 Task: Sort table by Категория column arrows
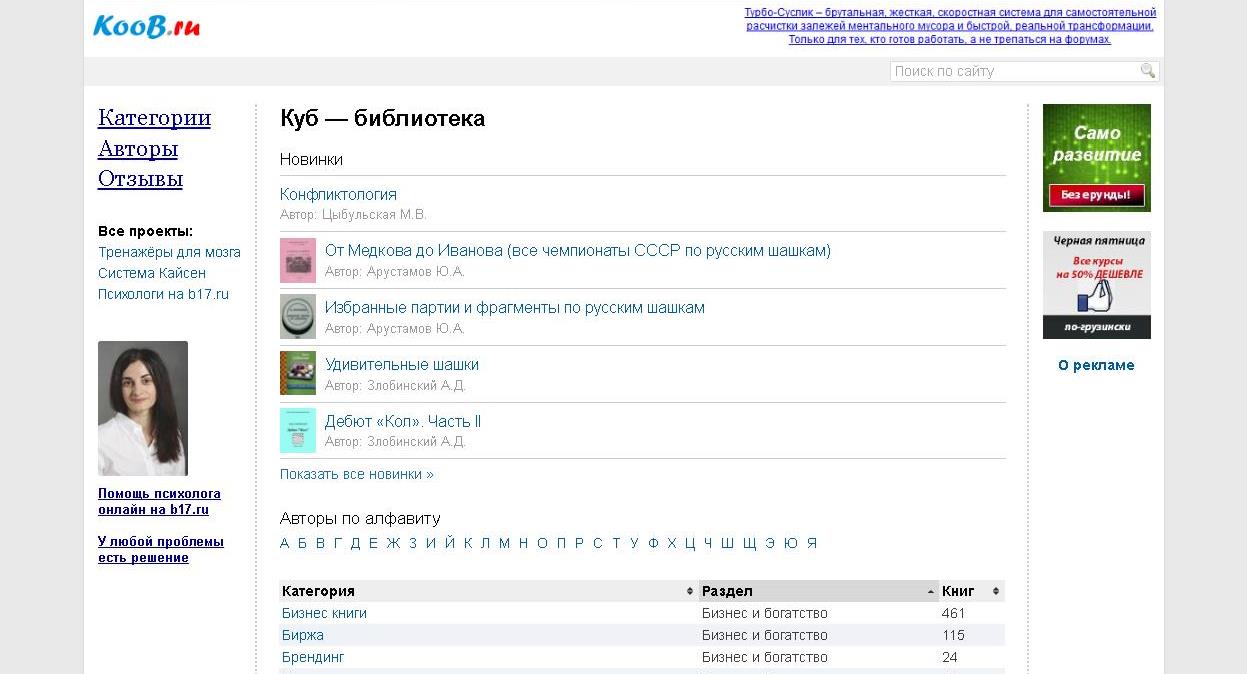[689, 592]
